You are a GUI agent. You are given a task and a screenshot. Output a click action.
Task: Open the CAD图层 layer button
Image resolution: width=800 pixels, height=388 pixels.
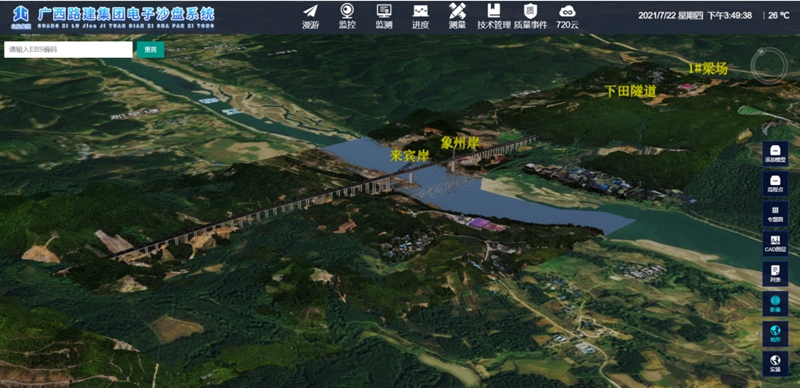(775, 244)
